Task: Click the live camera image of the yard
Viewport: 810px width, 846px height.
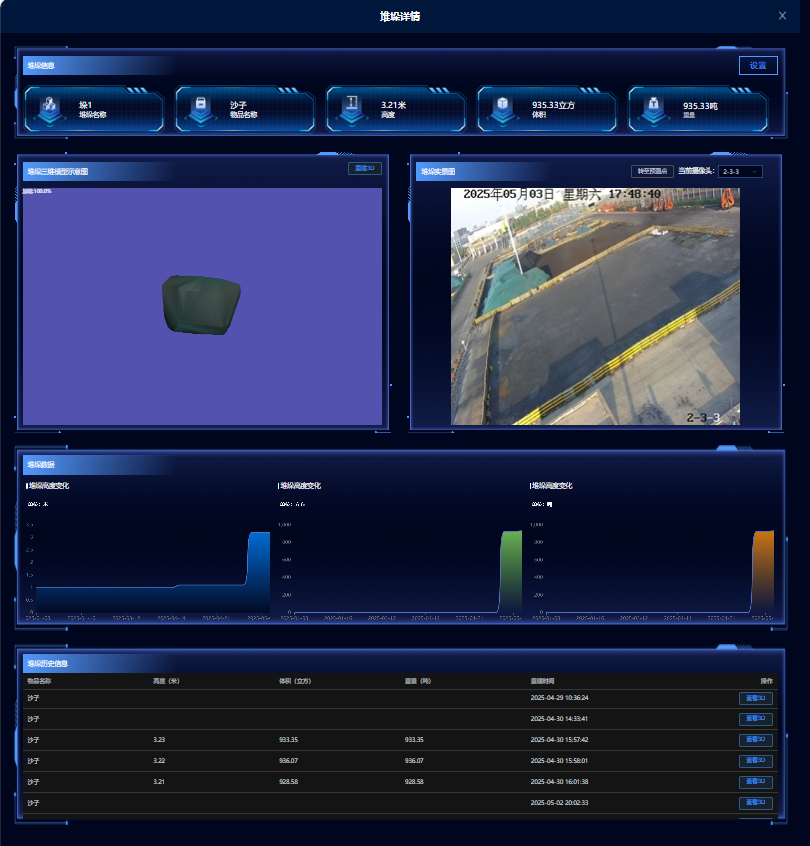Action: (x=595, y=306)
